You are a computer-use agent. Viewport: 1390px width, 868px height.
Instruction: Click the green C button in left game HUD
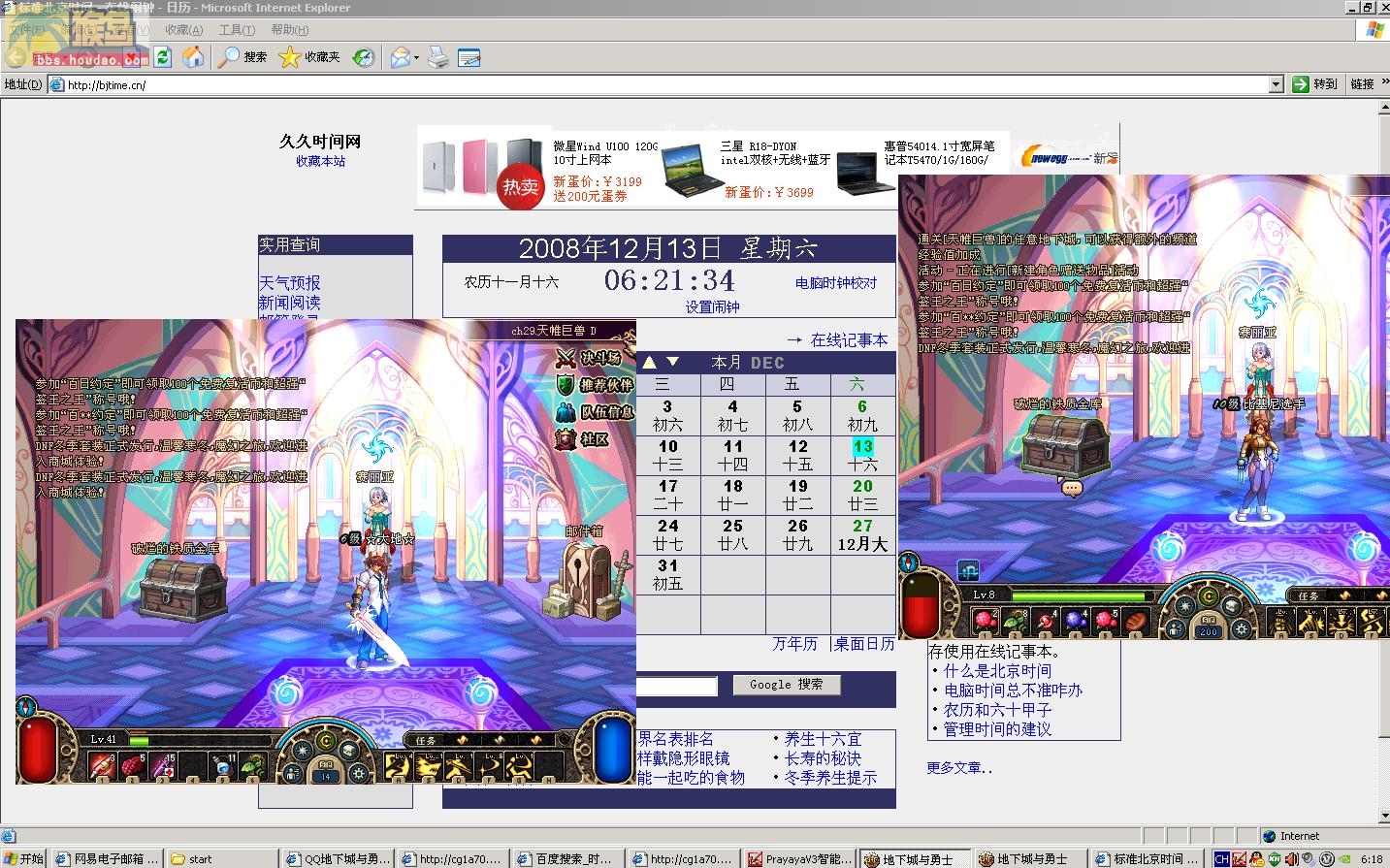(326, 741)
